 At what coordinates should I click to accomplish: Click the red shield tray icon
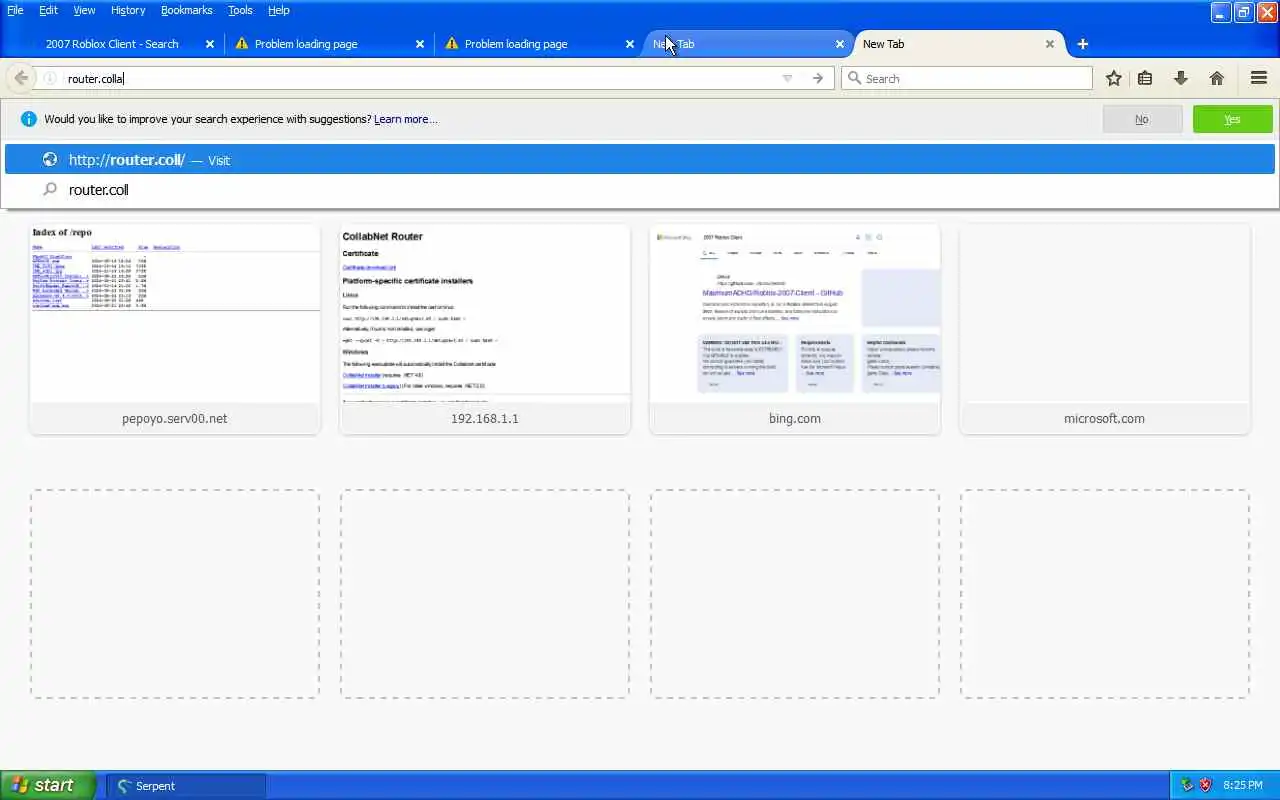point(1205,786)
